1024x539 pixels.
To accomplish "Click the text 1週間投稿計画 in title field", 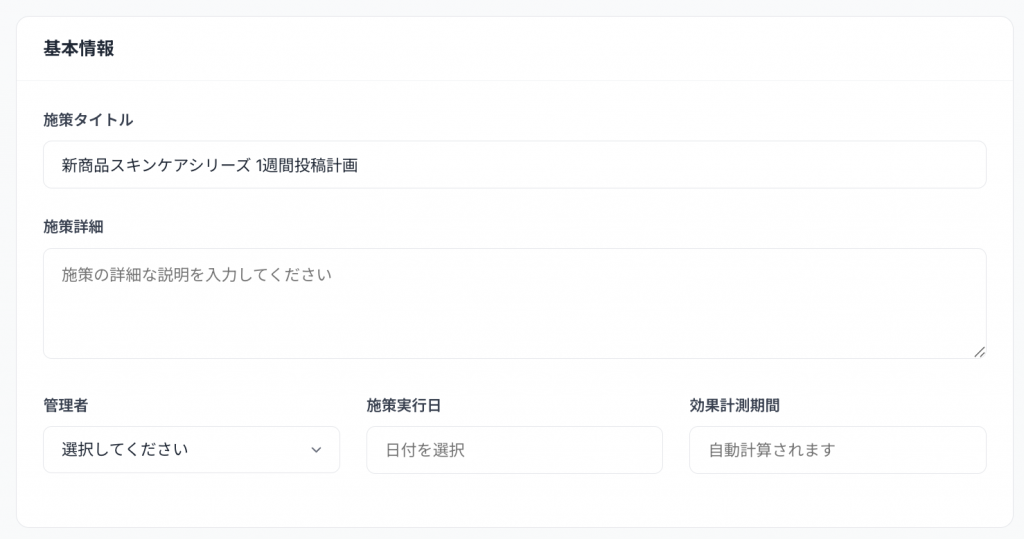I will tap(307, 165).
